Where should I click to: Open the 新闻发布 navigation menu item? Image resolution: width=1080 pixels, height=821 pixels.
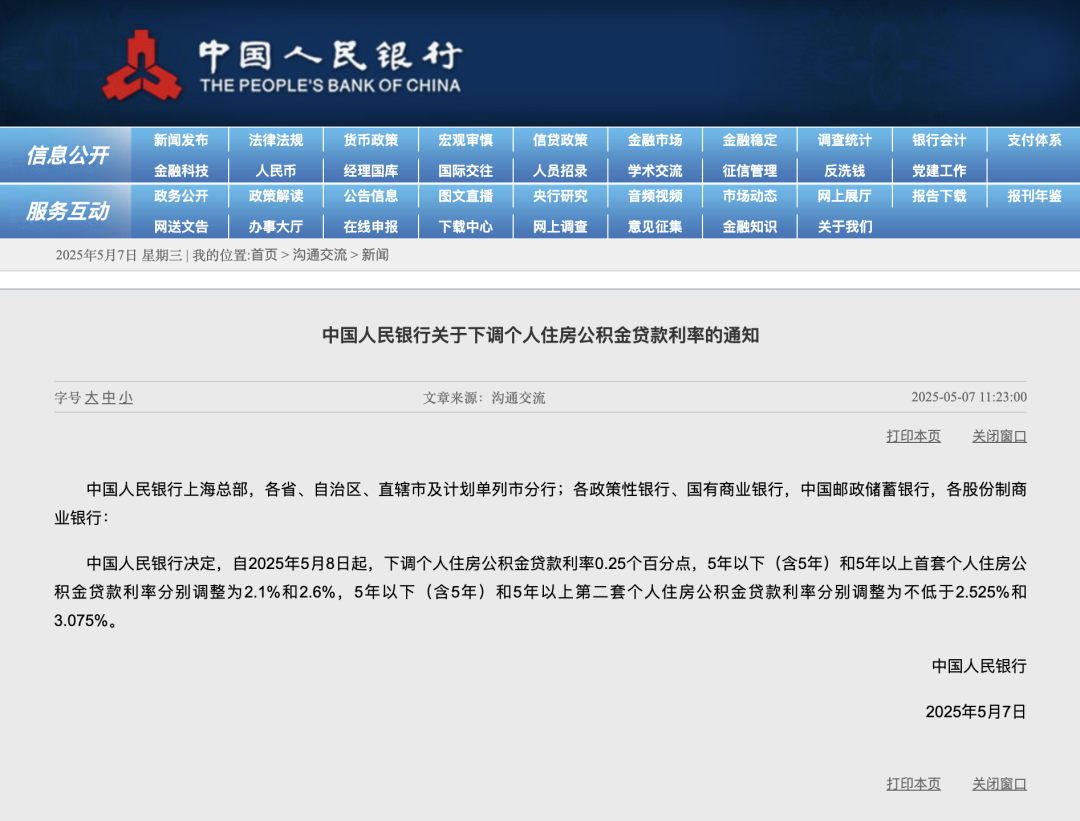coord(183,140)
